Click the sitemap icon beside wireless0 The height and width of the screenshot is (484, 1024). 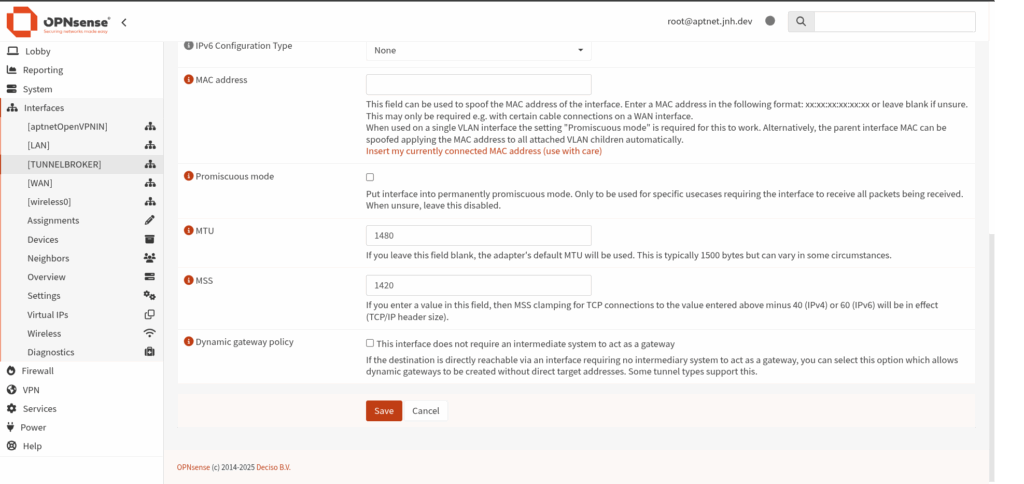point(150,202)
